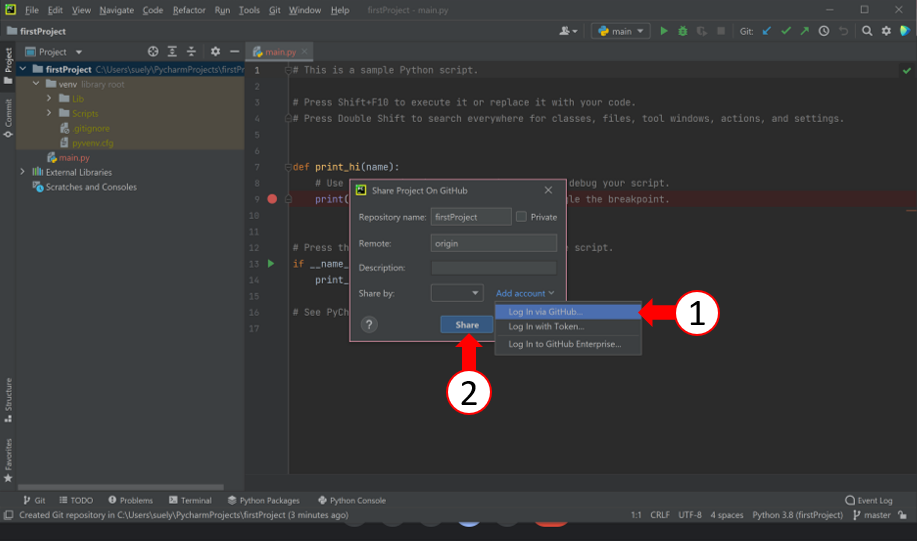Click the Python 3.8 interpreter status entry

(798, 515)
